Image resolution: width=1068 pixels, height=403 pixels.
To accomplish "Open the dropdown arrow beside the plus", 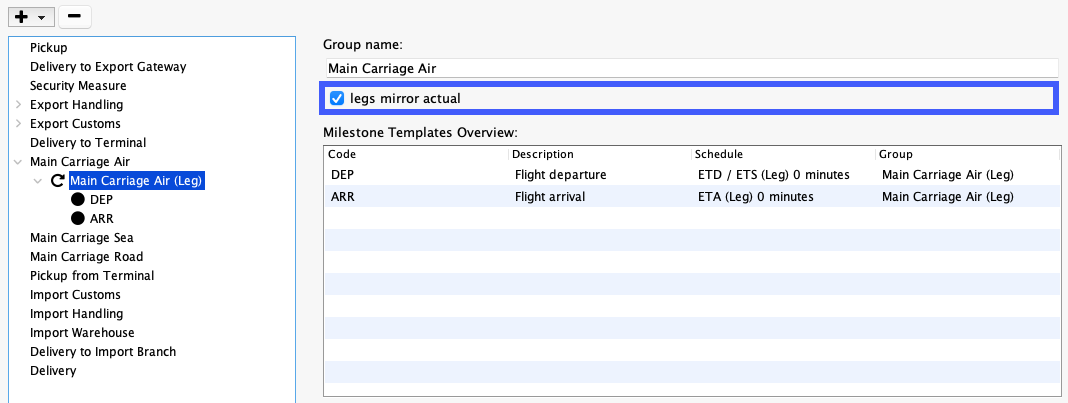I will click(x=42, y=17).
